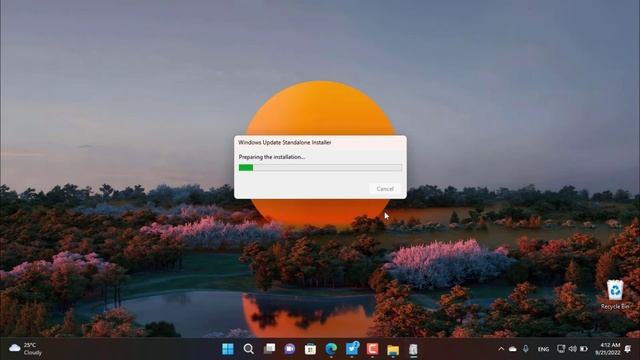
Task: Select the Standalone Installer taskbar icon
Action: pyautogui.click(x=413, y=349)
